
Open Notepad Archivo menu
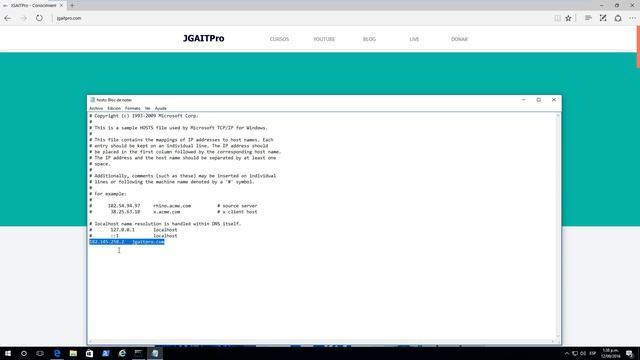tap(96, 108)
